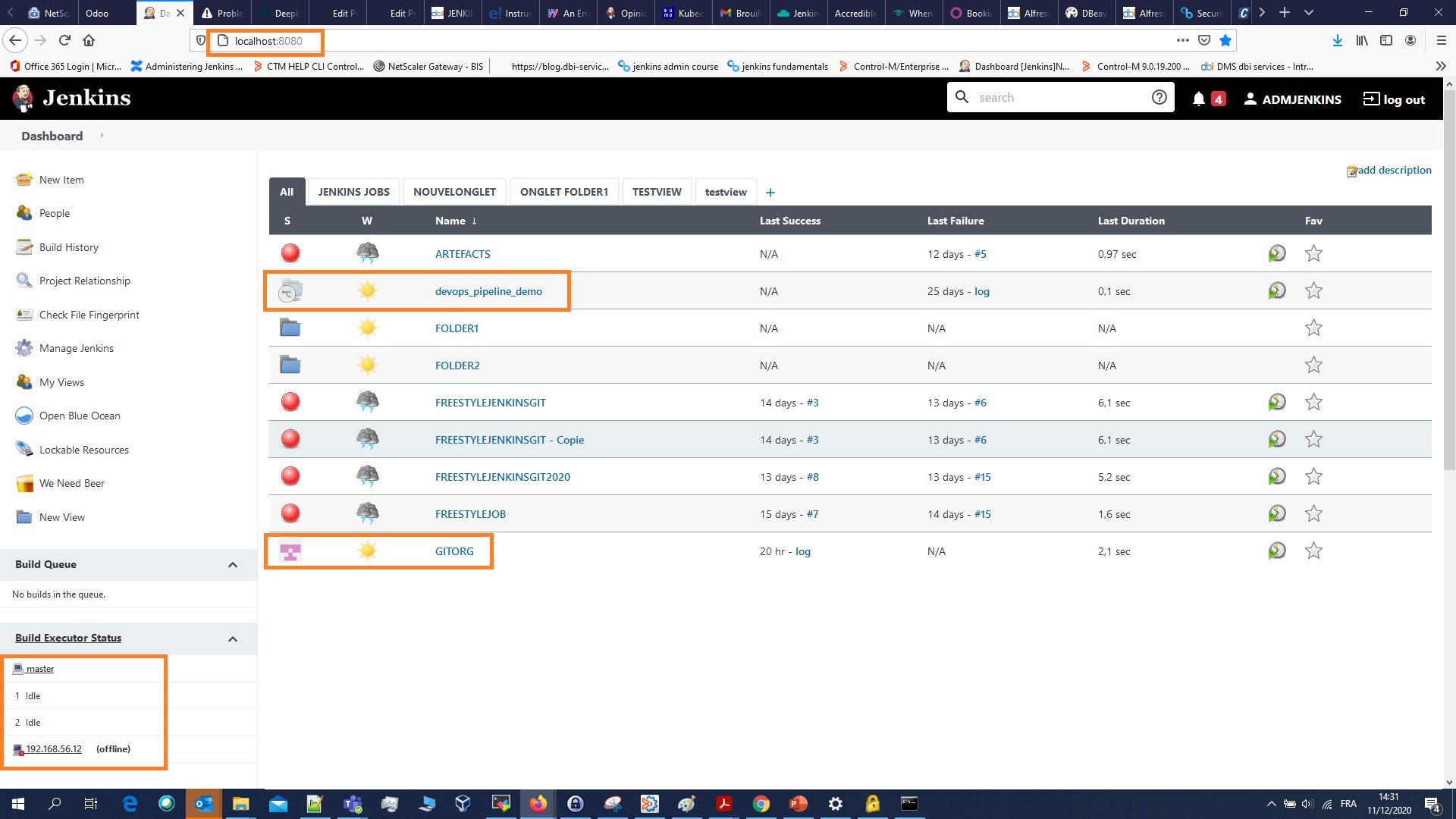
Task: Collapse the Build Executor Status panel
Action: (x=233, y=639)
